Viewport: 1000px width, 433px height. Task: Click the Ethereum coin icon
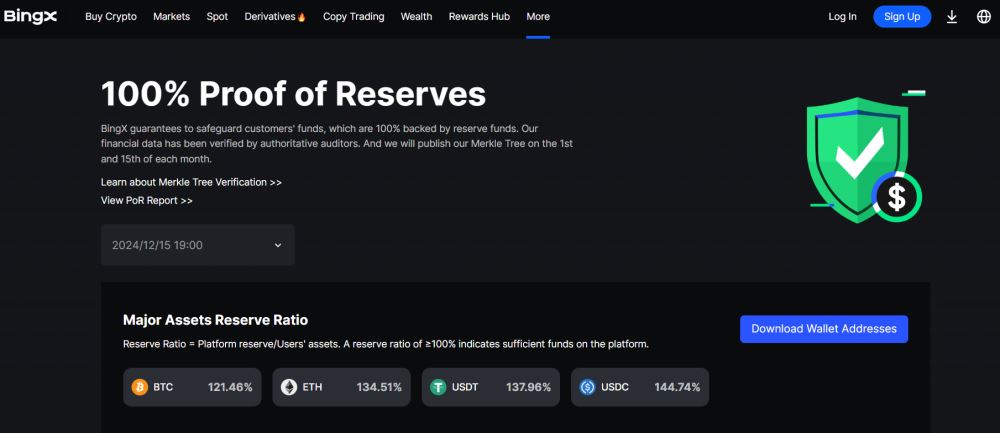click(289, 387)
